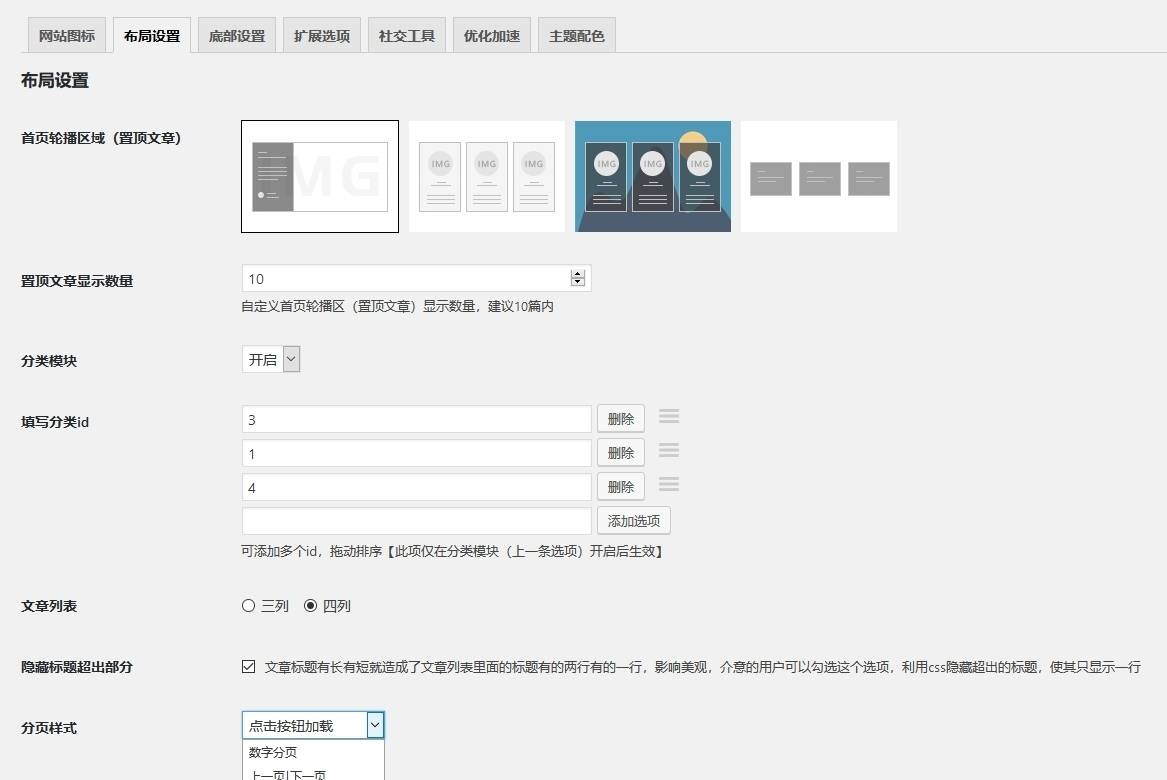Select the three gray boxes carousel layout

point(819,177)
